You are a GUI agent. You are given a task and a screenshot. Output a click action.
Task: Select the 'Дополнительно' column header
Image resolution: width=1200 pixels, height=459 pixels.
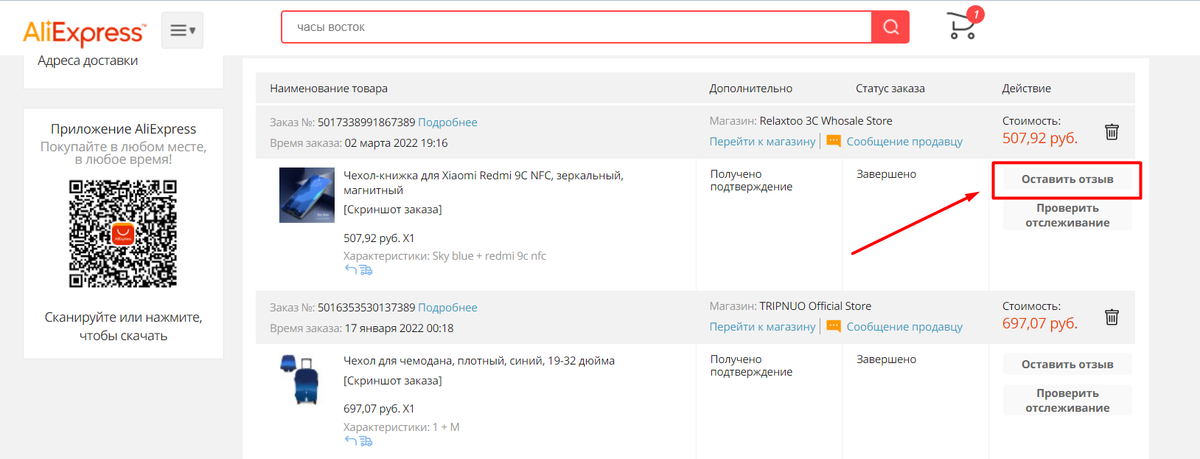pyautogui.click(x=751, y=89)
